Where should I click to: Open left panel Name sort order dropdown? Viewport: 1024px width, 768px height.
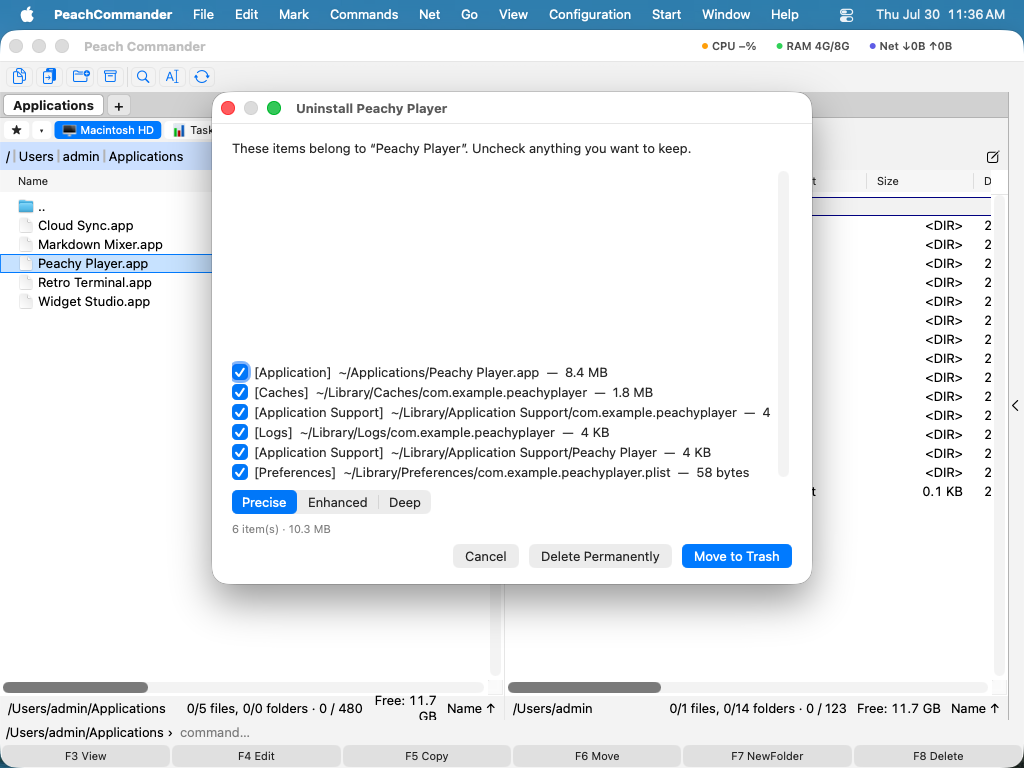tap(471, 709)
